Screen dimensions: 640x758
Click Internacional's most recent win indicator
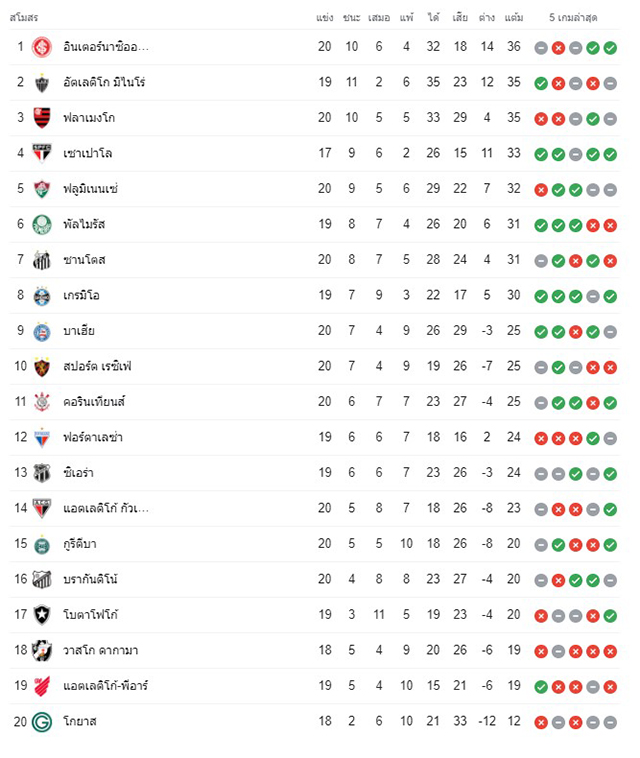(610, 48)
